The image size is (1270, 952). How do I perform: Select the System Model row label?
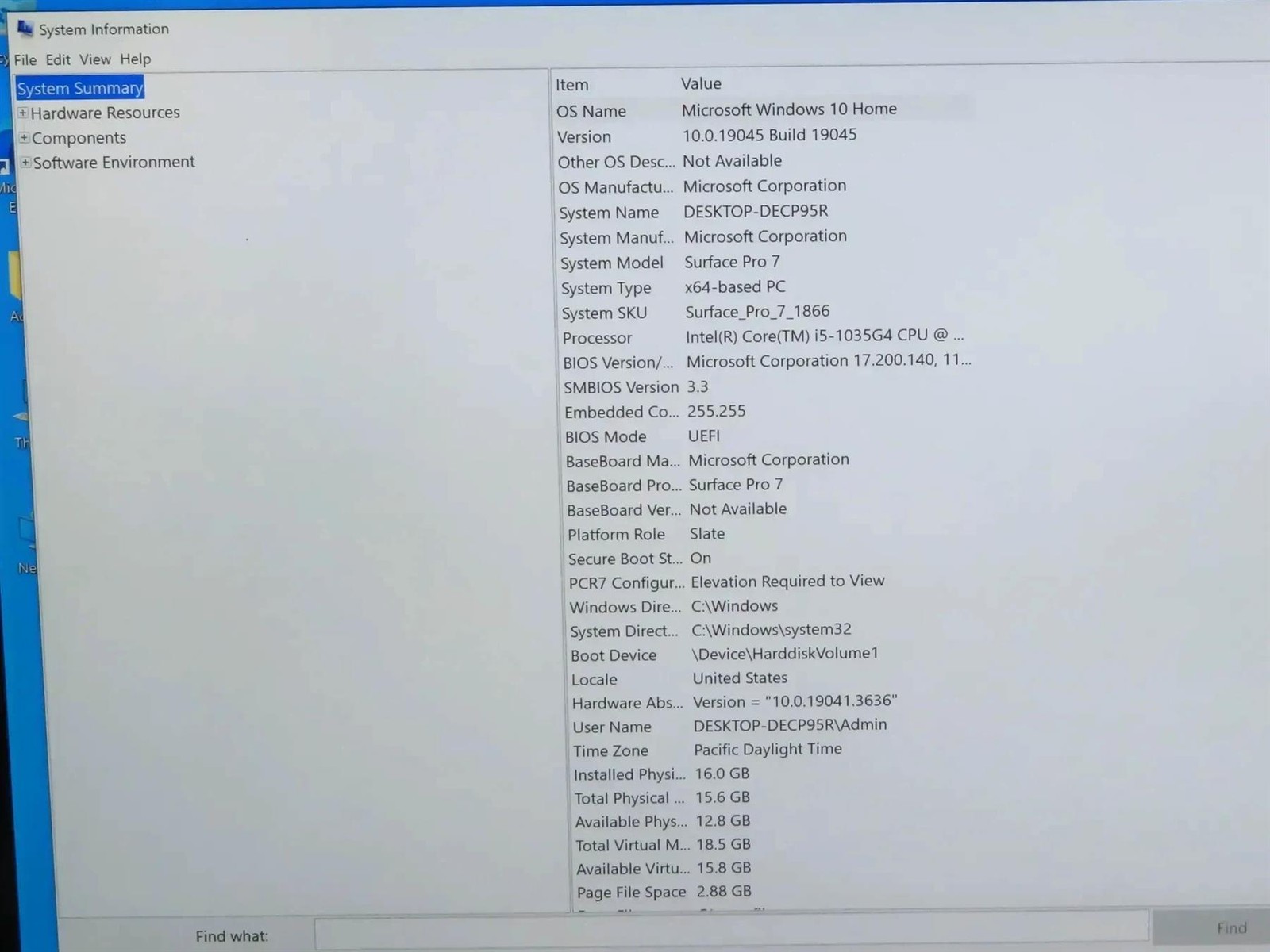click(x=611, y=263)
